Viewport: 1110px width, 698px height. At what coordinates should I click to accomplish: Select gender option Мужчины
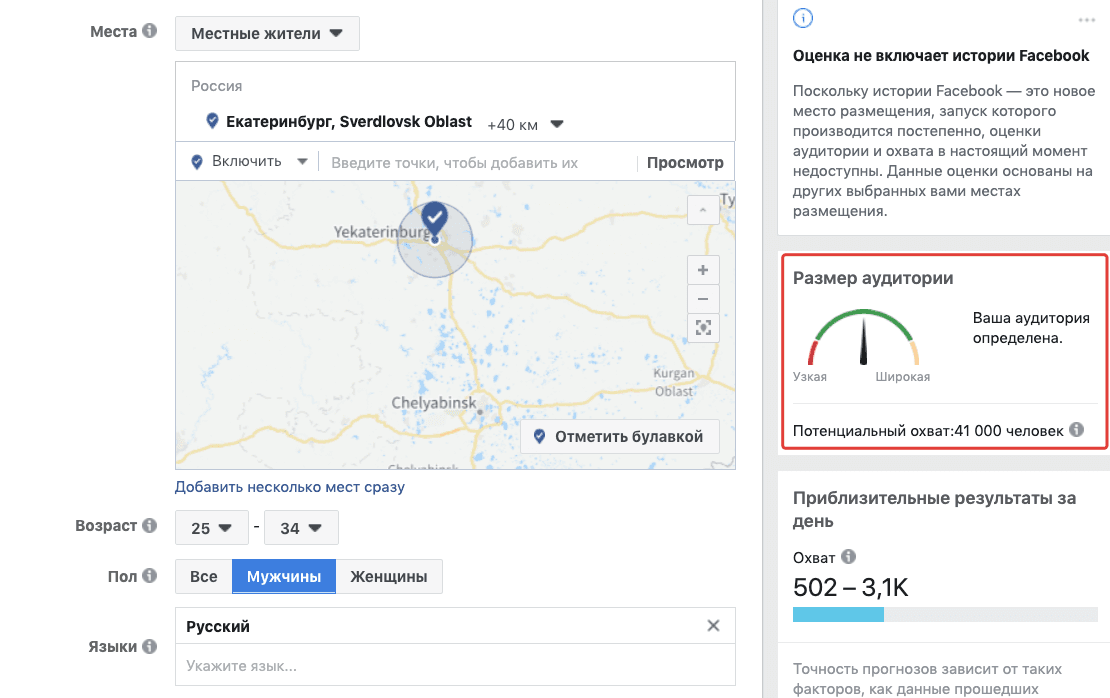[x=284, y=576]
